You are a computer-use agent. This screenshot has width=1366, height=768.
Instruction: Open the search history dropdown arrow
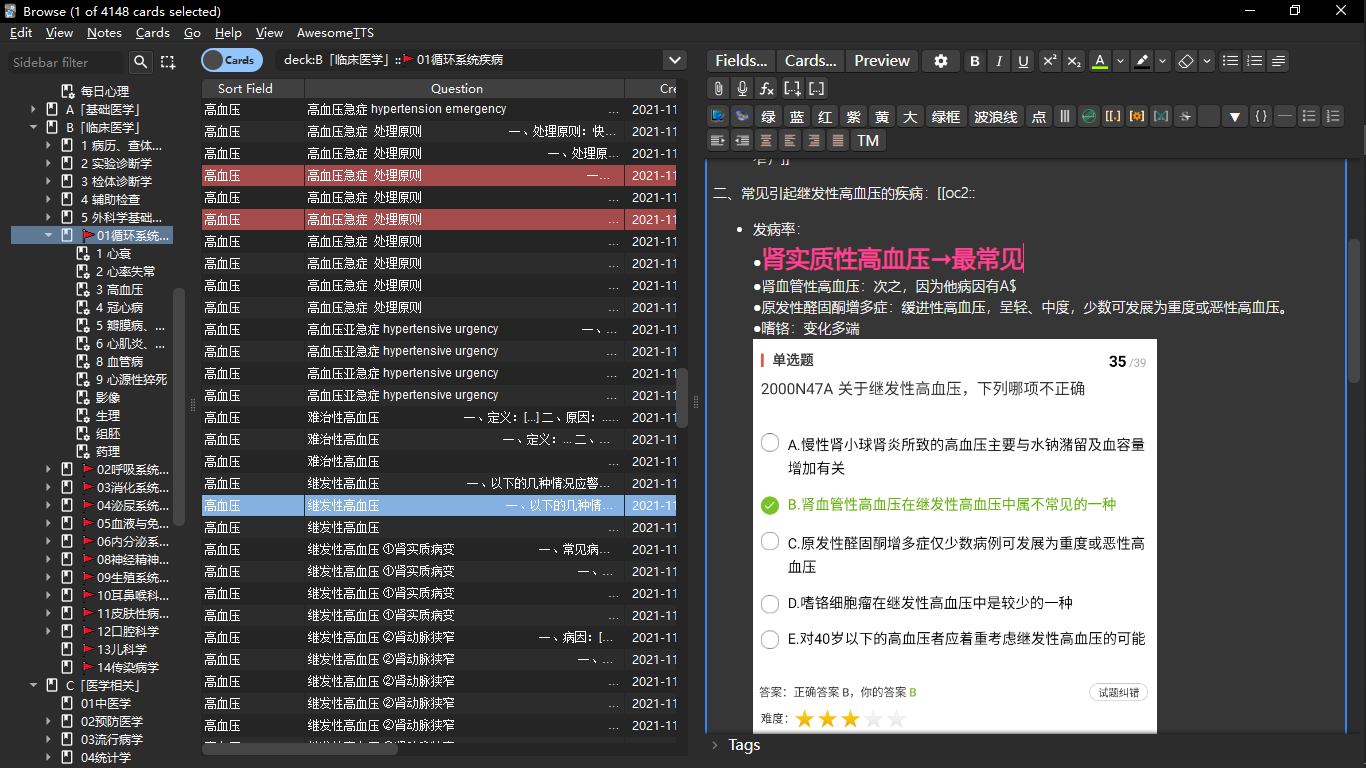coord(675,60)
